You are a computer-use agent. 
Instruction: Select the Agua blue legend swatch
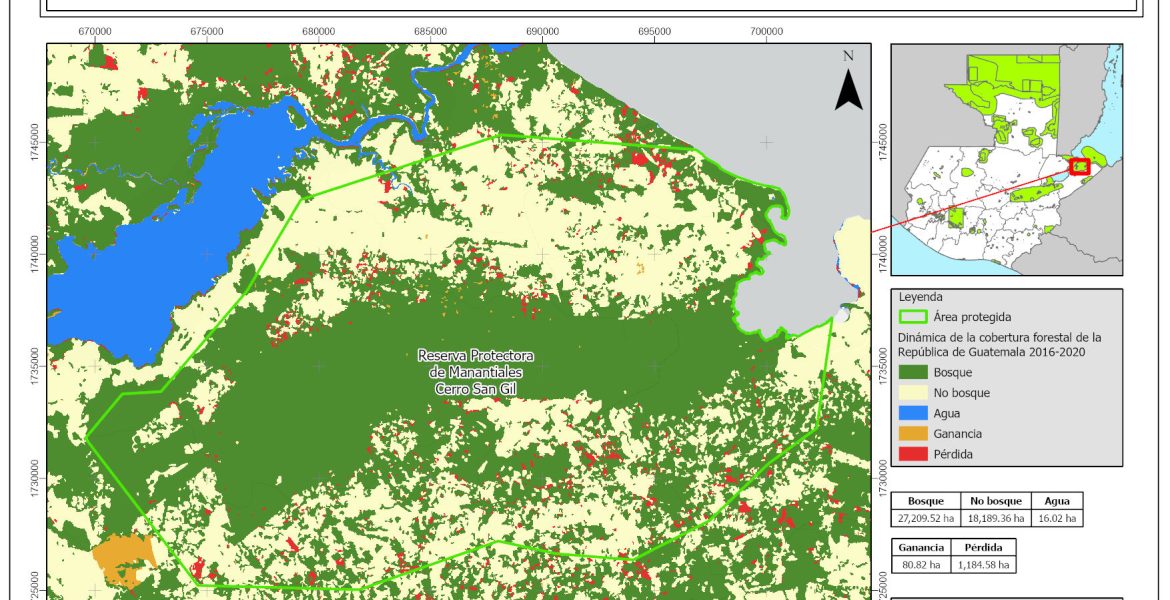911,414
